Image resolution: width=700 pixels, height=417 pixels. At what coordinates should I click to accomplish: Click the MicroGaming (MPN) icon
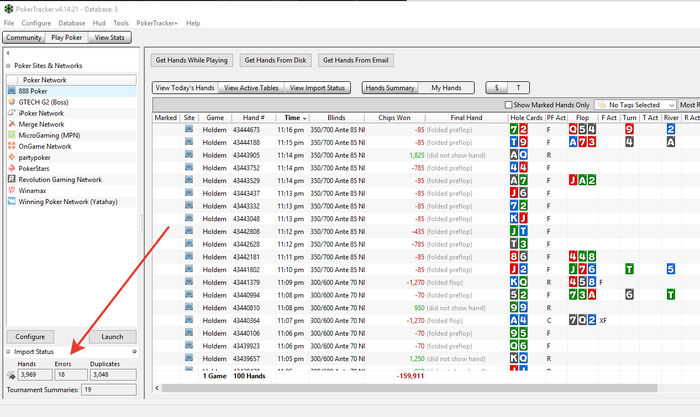(12, 135)
